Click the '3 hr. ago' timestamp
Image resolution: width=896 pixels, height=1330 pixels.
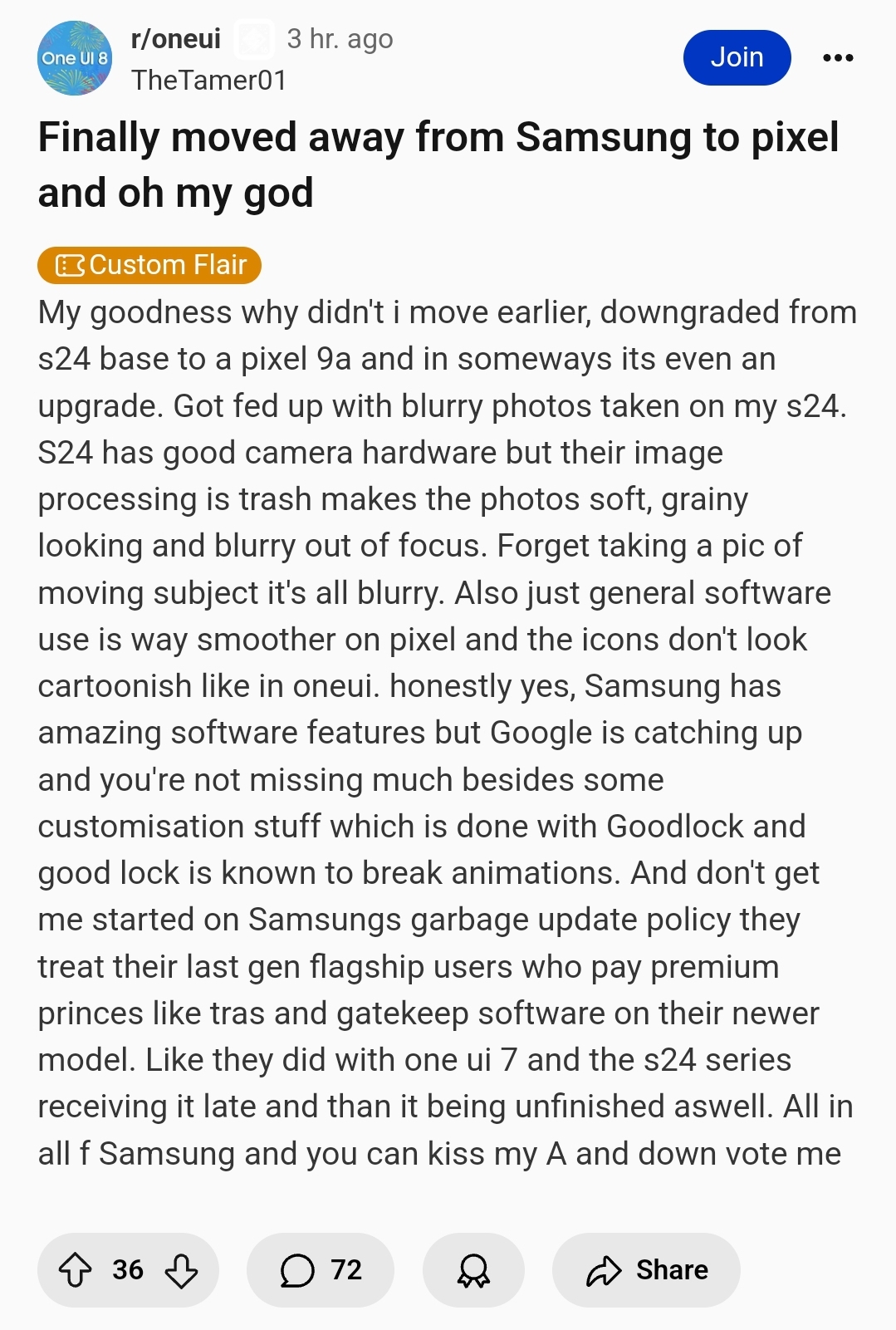coord(340,38)
